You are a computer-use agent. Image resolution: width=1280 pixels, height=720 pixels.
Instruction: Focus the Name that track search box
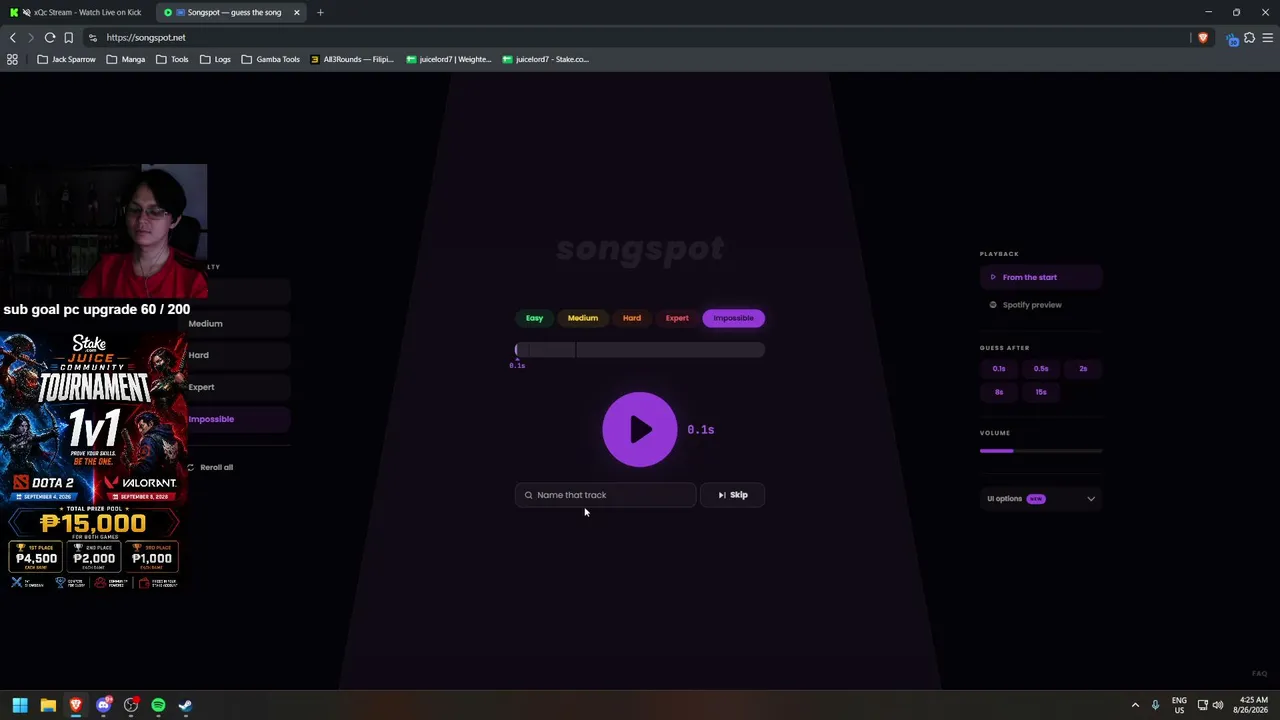tap(606, 495)
